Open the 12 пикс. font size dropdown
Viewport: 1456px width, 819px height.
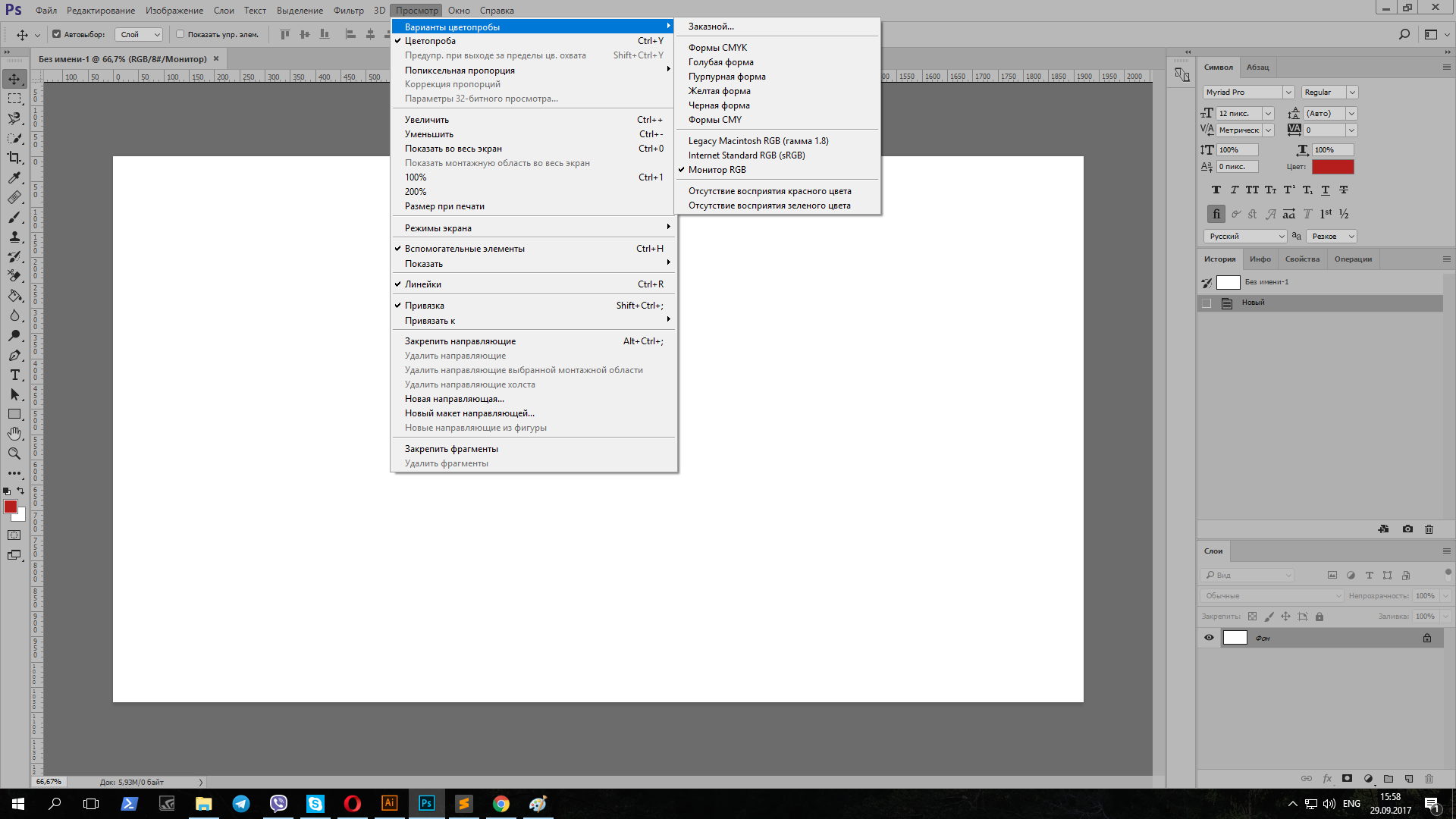[1268, 113]
